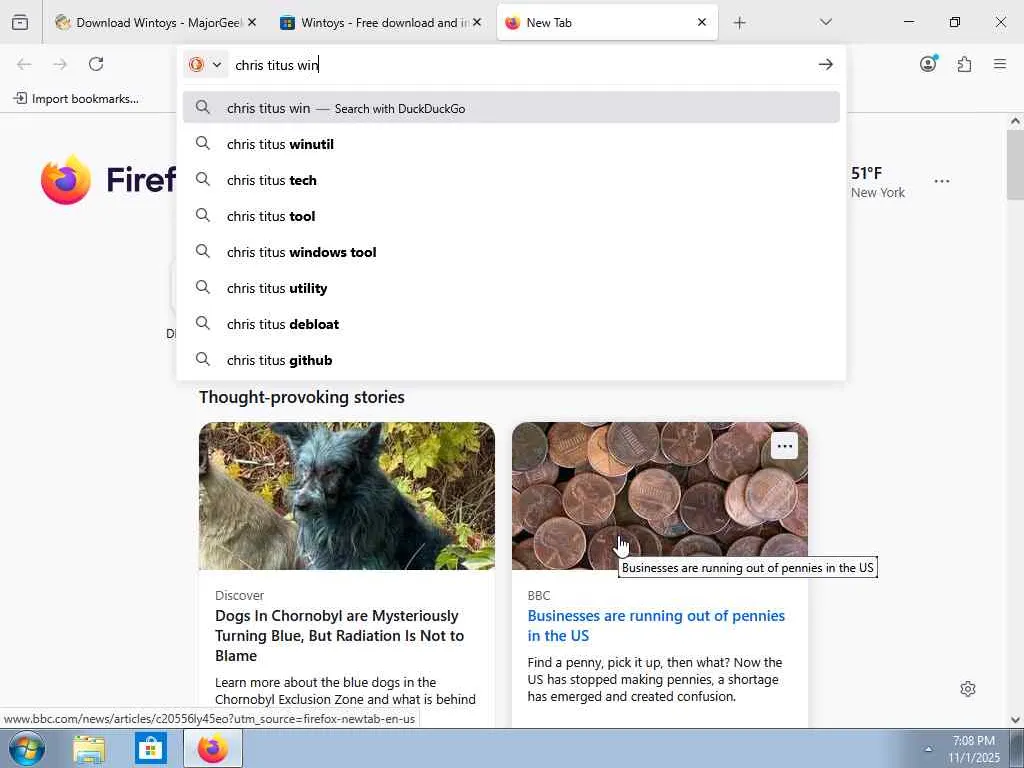The image size is (1024, 768).
Task: Open the Chornobyl blue dogs image
Action: [347, 496]
